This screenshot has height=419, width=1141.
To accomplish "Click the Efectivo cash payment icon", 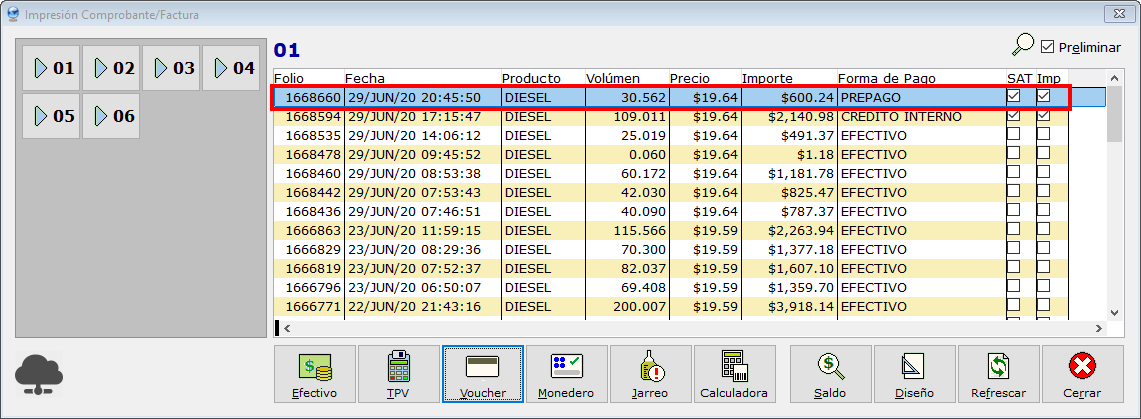I will coord(315,375).
